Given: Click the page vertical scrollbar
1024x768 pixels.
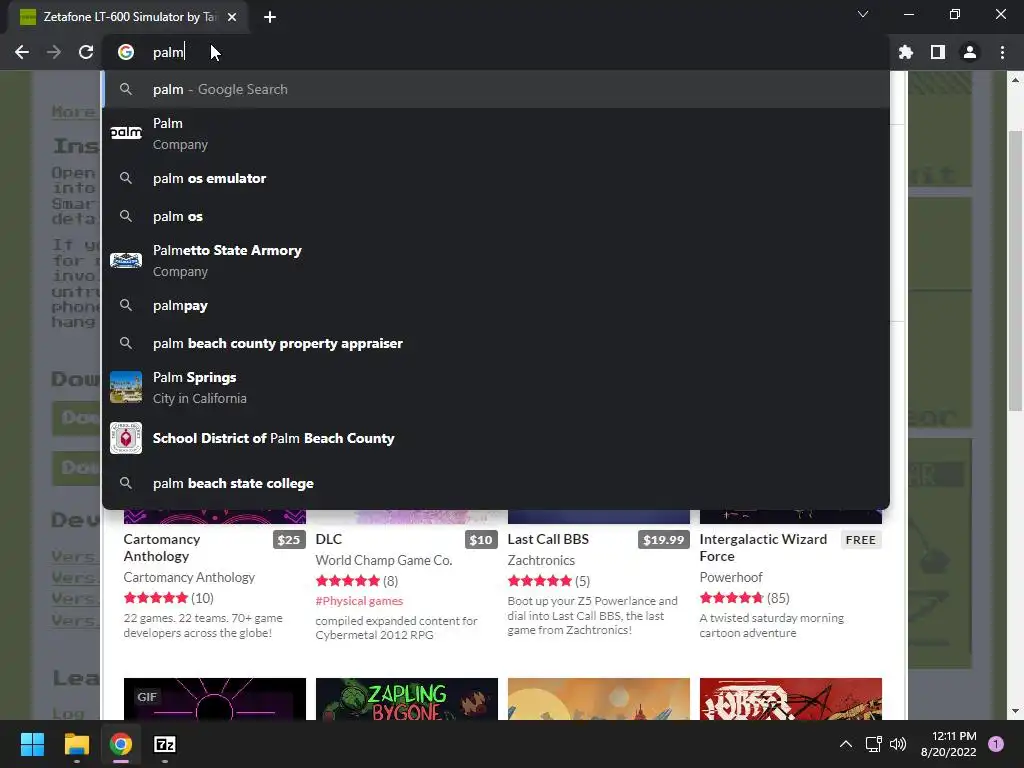Looking at the screenshot, I should [x=1015, y=270].
